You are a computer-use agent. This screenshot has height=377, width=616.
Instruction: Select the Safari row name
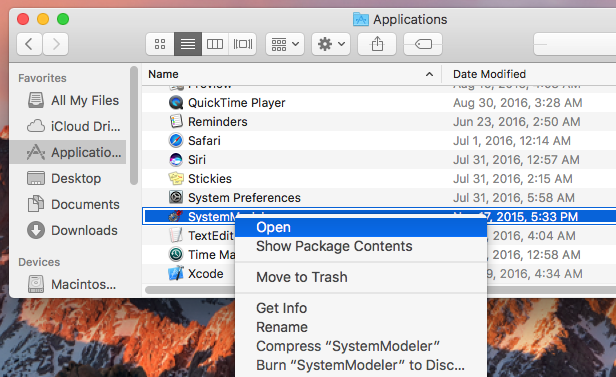pyautogui.click(x=204, y=141)
